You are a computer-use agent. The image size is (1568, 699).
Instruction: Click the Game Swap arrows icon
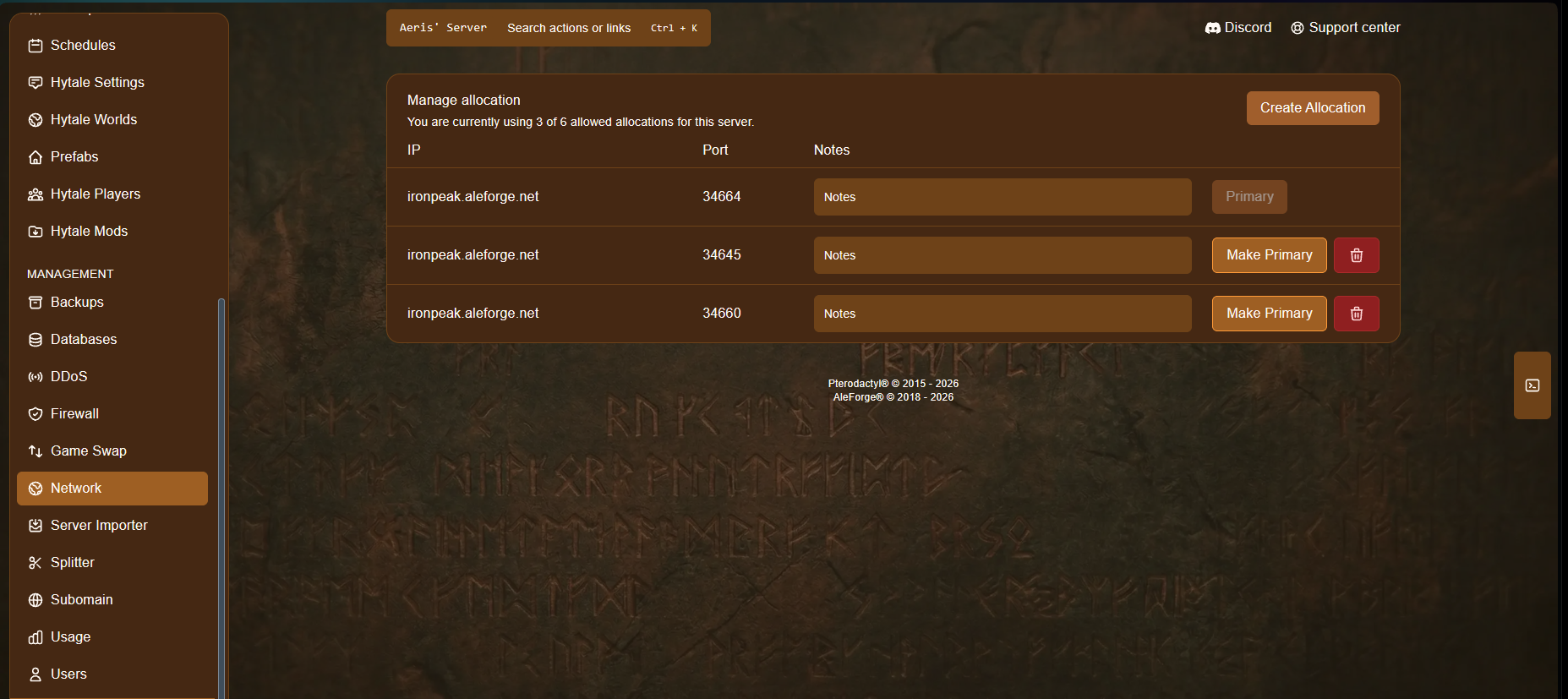(36, 451)
